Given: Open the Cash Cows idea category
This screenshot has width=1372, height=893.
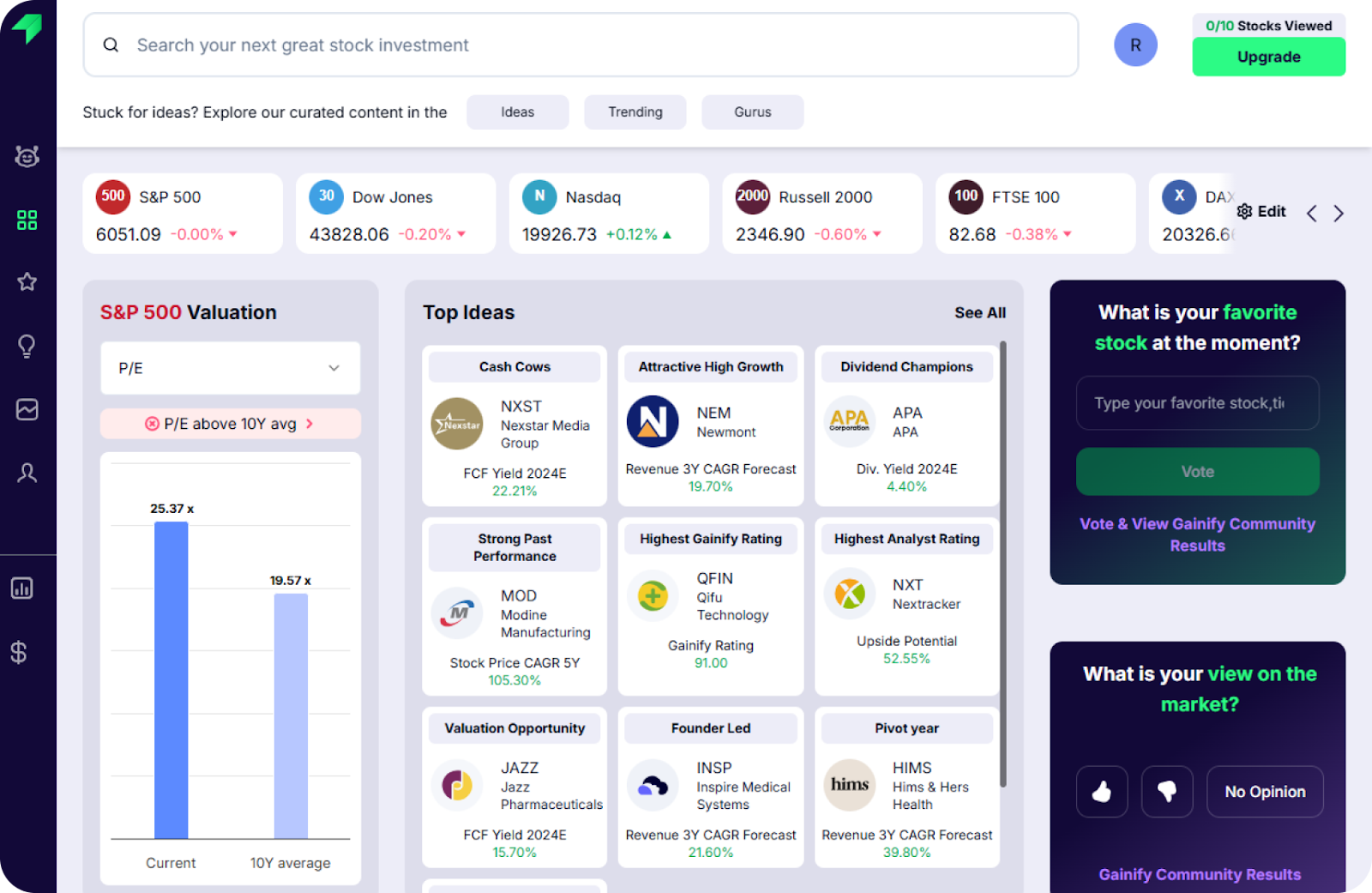Looking at the screenshot, I should 514,366.
